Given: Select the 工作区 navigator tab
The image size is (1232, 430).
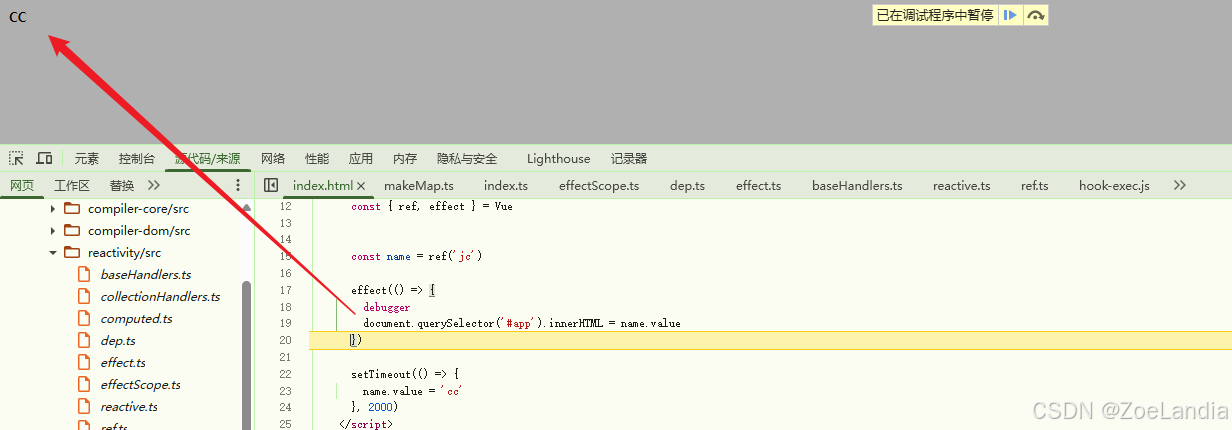Looking at the screenshot, I should click(72, 185).
